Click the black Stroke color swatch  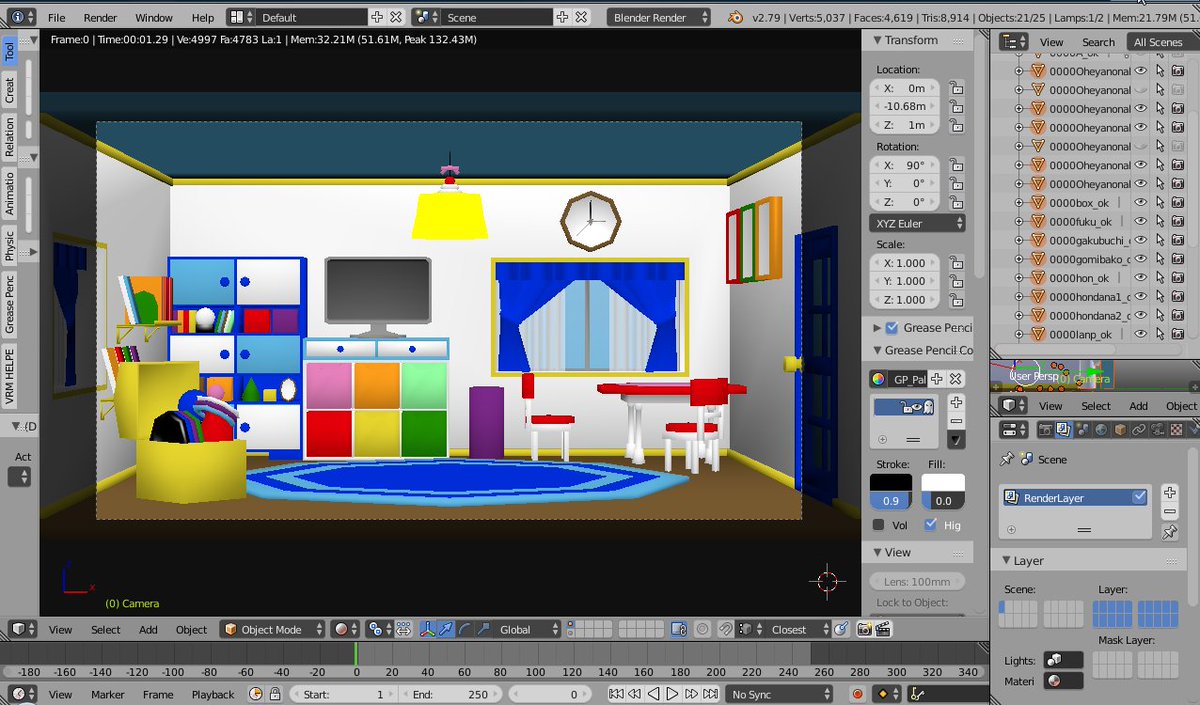click(890, 483)
